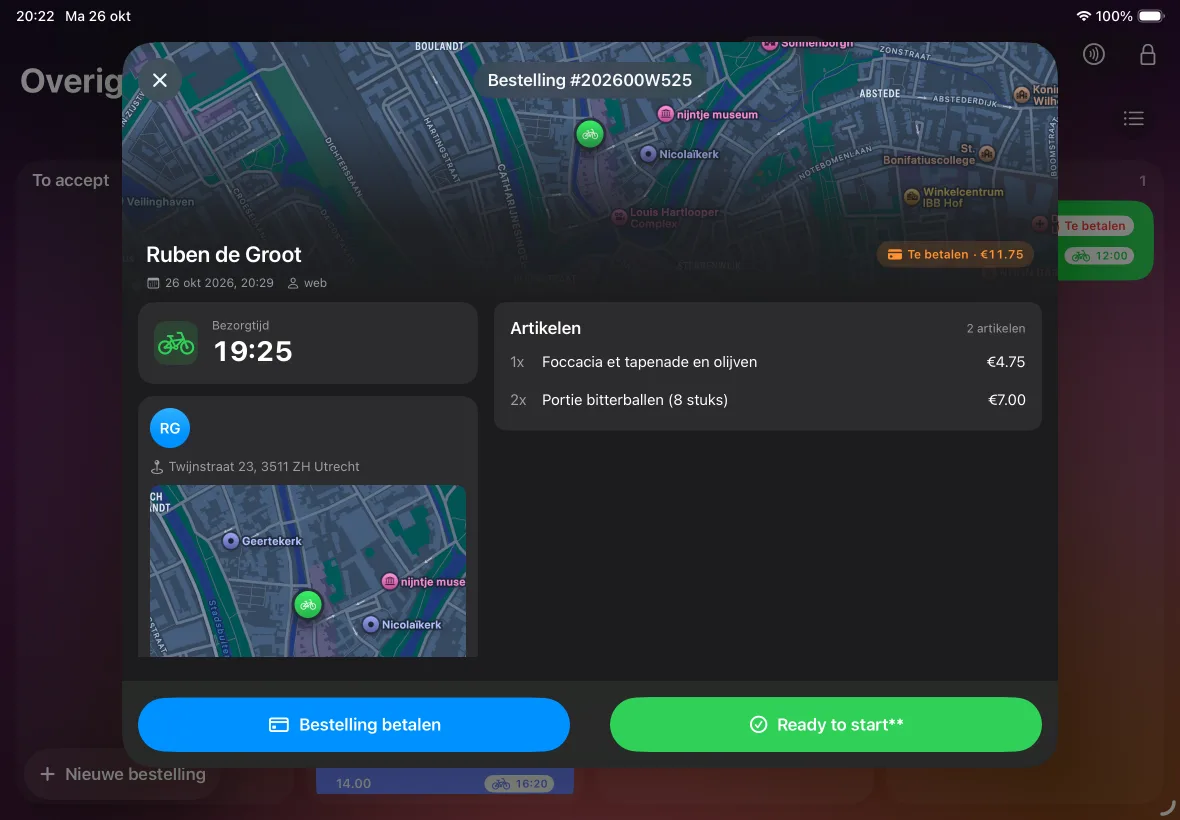Click the location pin icon beside Twijnstraat address
The image size is (1180, 820).
pos(157,466)
